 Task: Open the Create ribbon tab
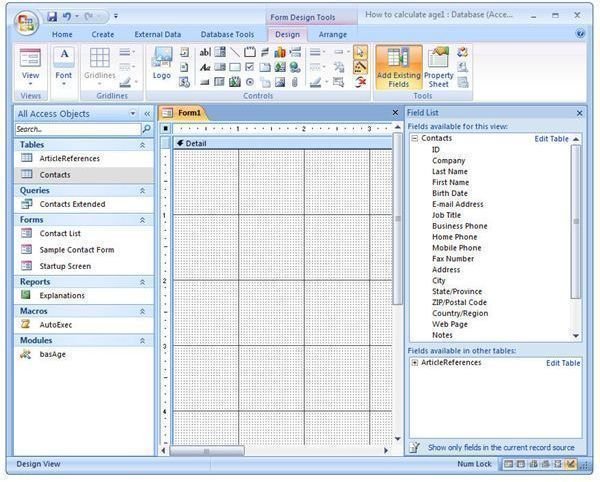click(x=103, y=34)
